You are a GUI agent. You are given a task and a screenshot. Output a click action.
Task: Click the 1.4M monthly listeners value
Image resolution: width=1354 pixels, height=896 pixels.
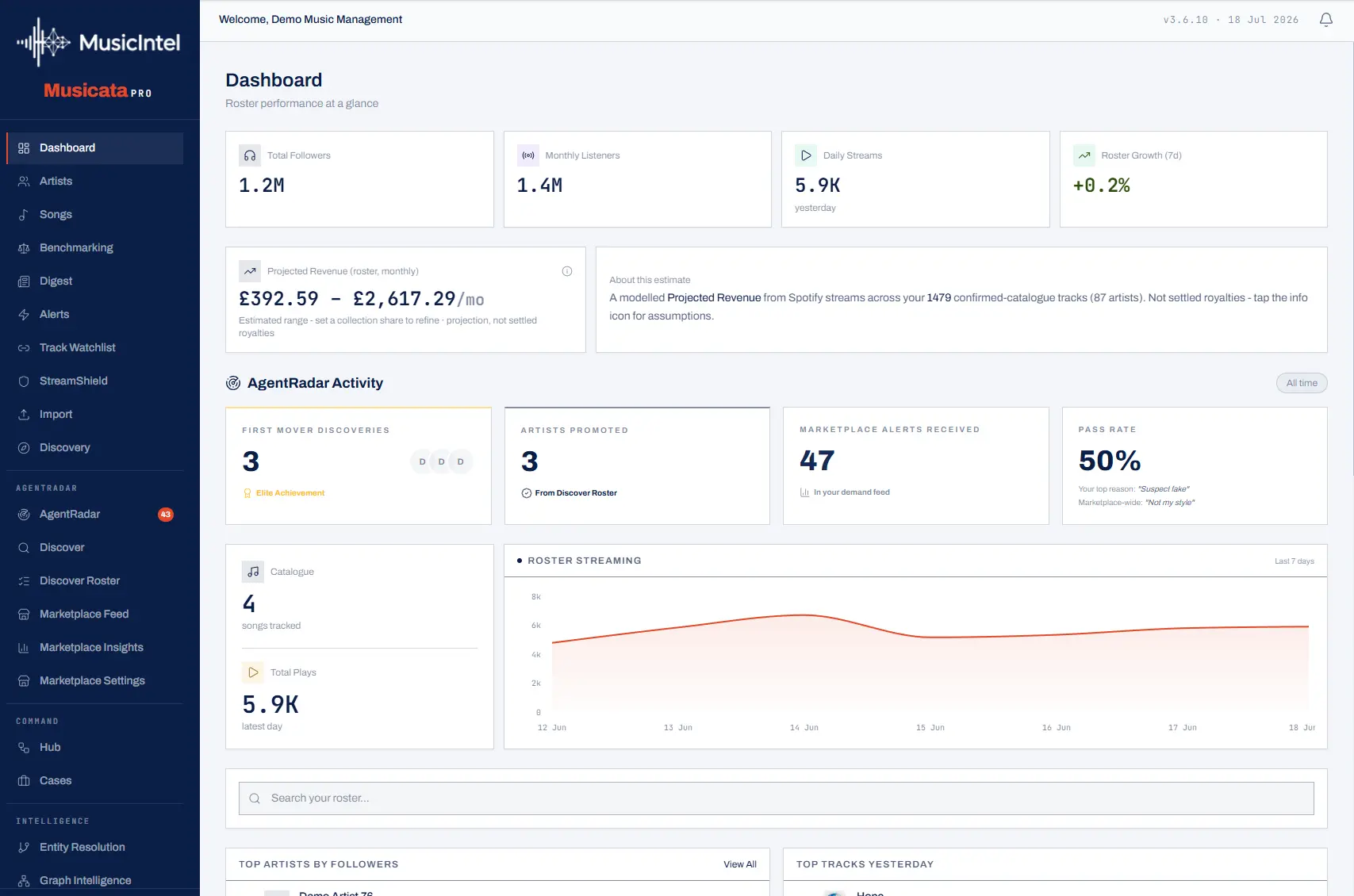pyautogui.click(x=539, y=186)
